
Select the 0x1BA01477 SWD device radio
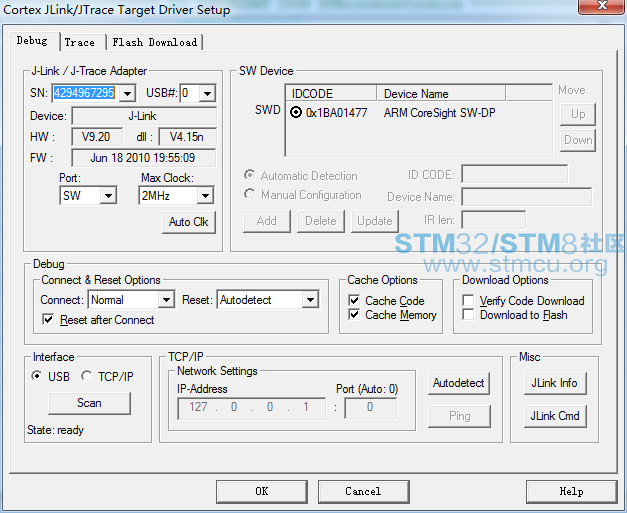(296, 112)
